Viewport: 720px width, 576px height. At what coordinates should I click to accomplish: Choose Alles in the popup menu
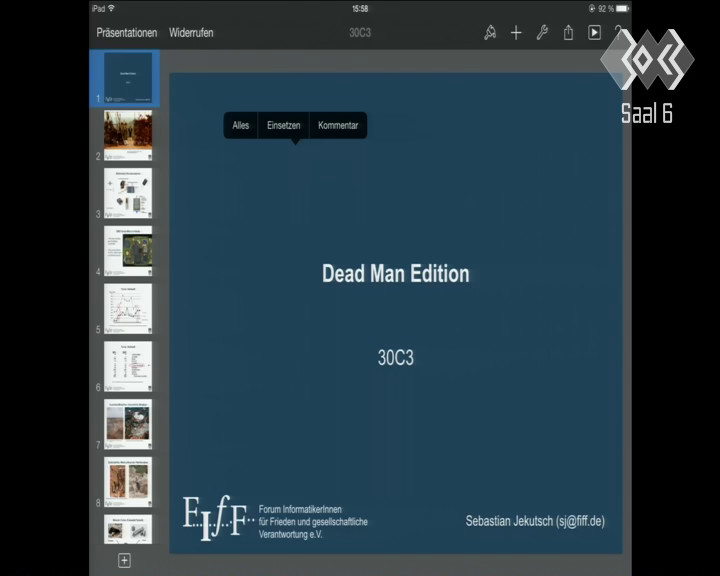(241, 125)
